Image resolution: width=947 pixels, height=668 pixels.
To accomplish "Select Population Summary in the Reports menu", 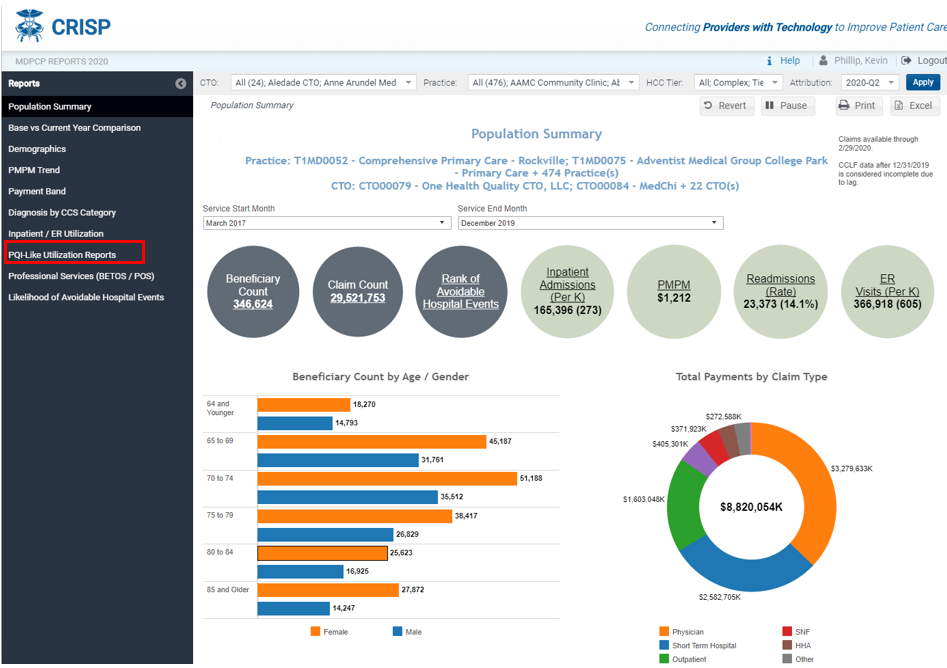I will (x=97, y=106).
